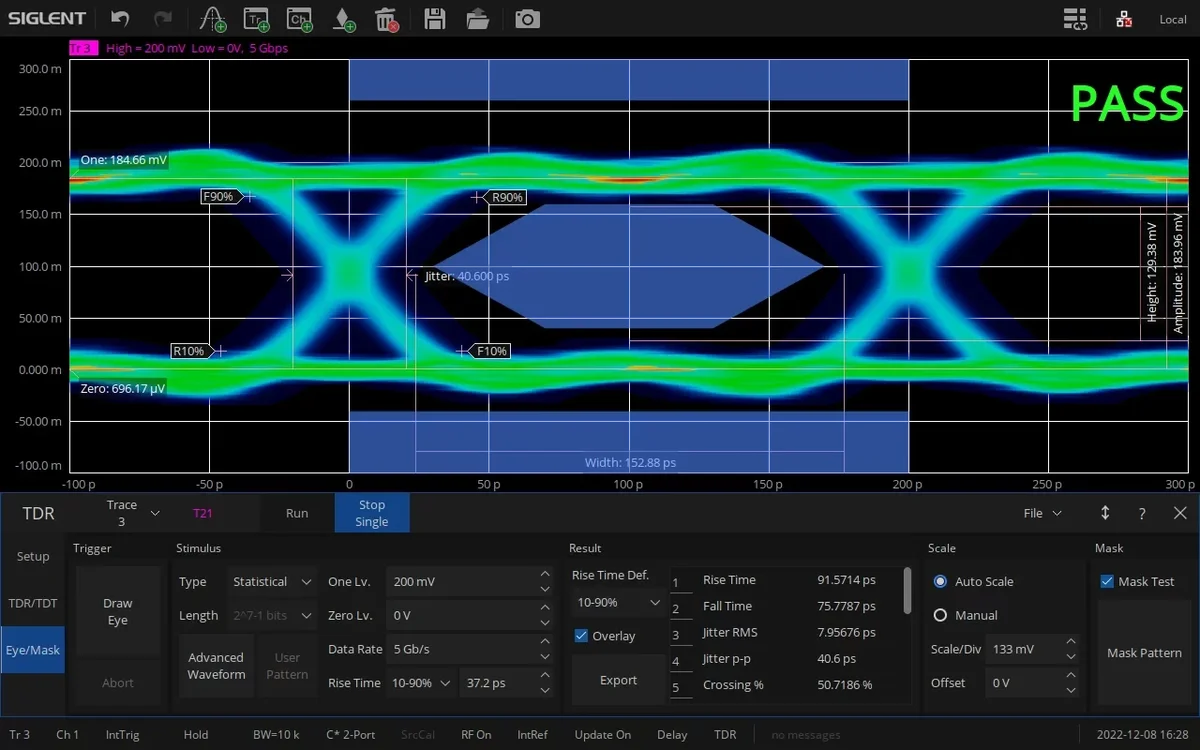Uncheck the Overlay checkbox

coord(582,635)
